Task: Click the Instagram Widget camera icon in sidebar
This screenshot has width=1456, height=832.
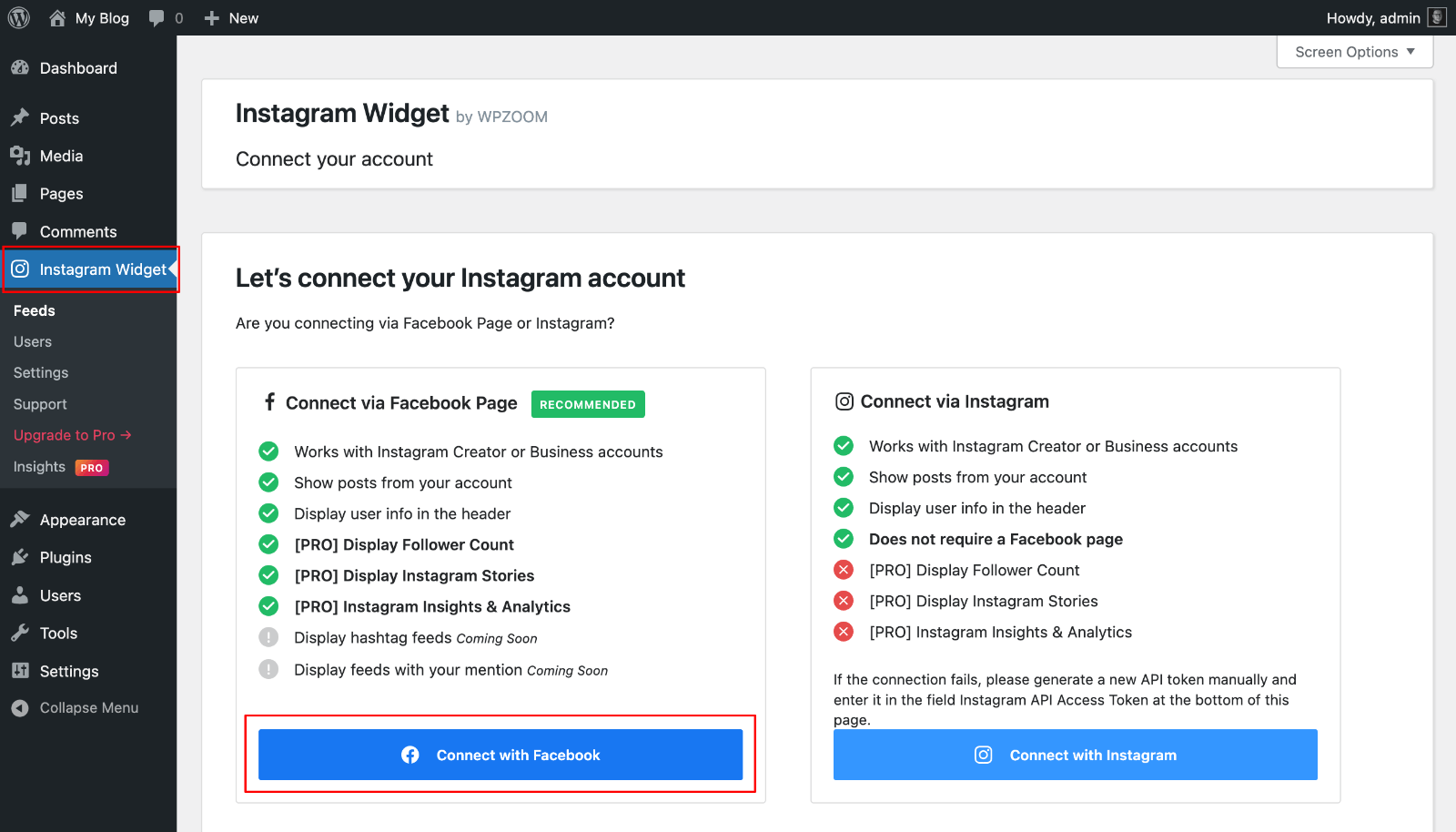Action: click(20, 269)
